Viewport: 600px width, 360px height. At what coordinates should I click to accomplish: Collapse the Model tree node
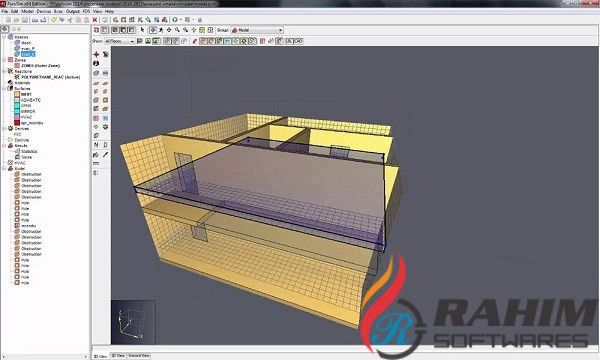tap(4, 168)
